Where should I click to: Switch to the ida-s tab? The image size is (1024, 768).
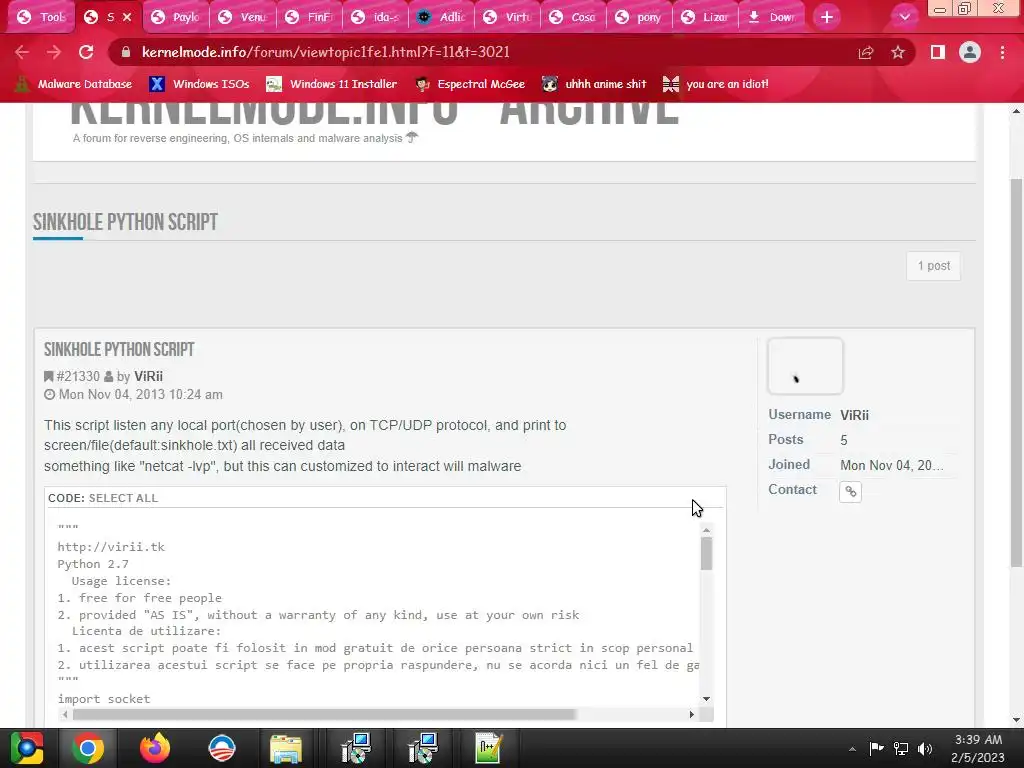pos(376,17)
